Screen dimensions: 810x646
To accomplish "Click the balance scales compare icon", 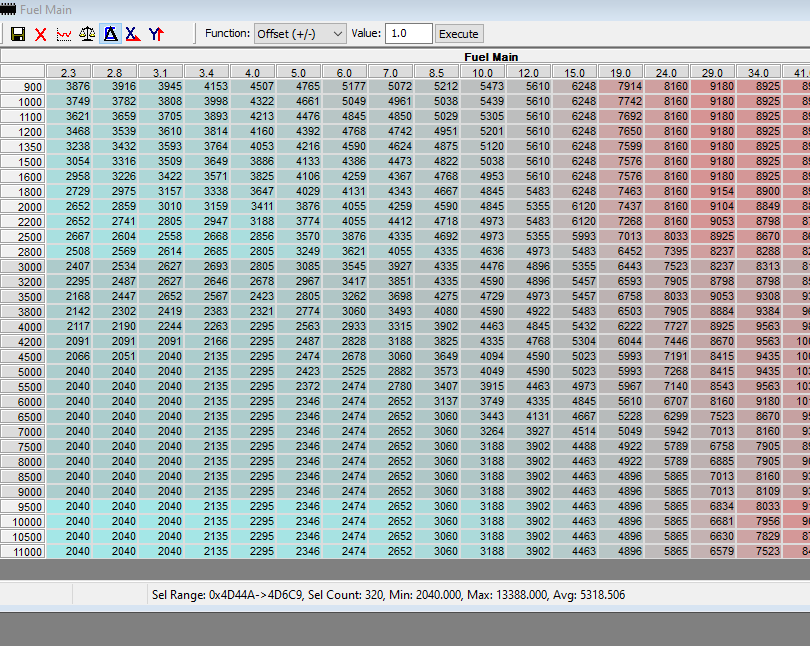I will point(87,34).
